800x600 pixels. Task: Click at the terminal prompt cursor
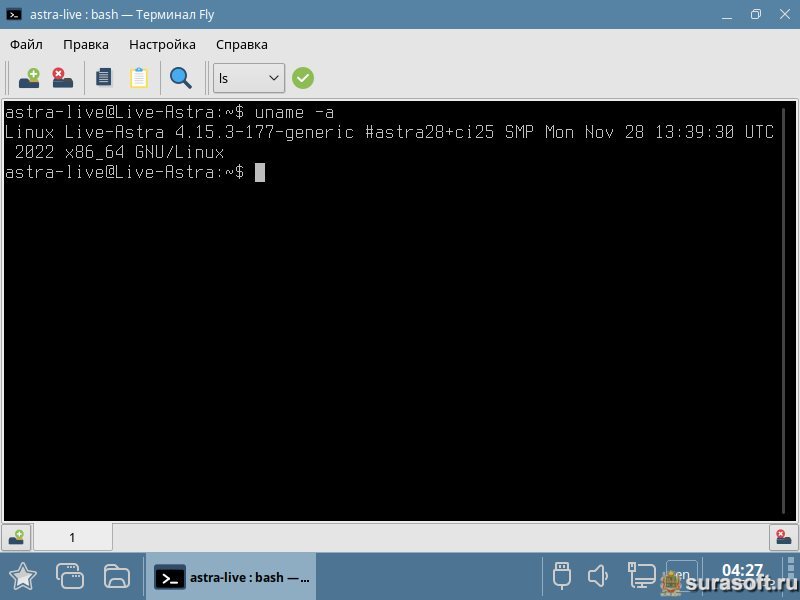pos(260,172)
